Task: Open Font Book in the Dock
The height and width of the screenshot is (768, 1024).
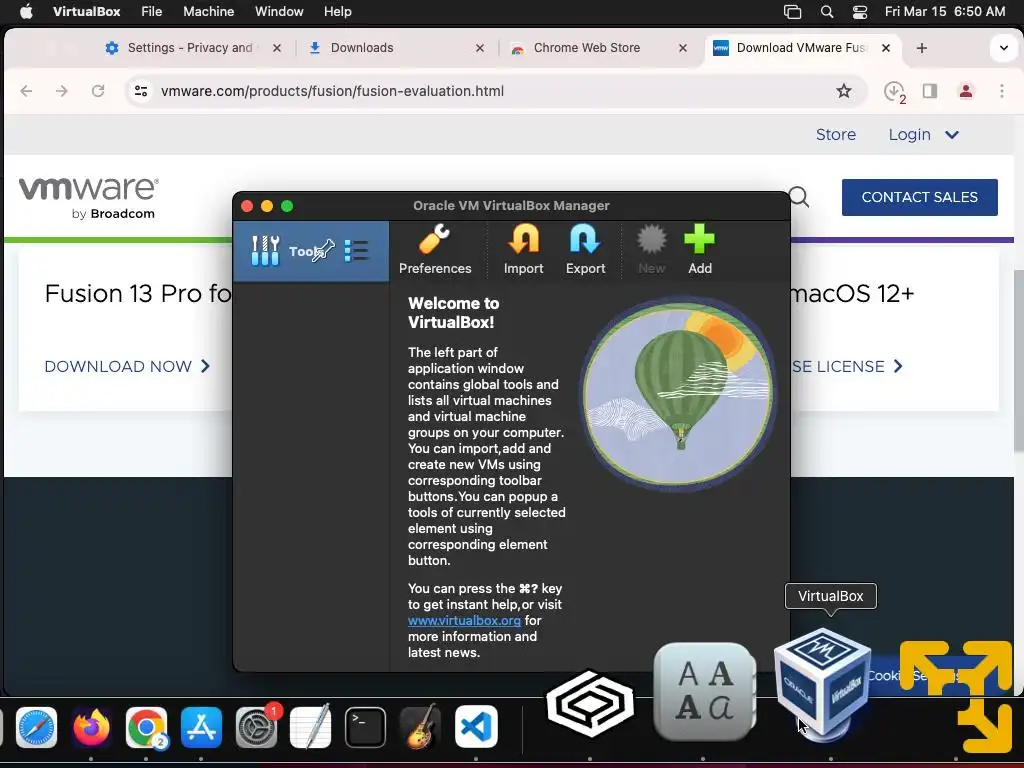Action: pyautogui.click(x=705, y=692)
